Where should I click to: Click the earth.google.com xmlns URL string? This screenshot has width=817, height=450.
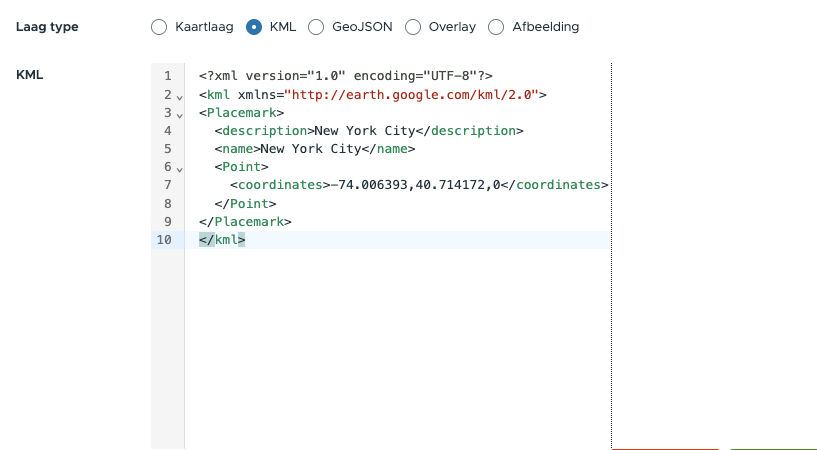coord(413,94)
